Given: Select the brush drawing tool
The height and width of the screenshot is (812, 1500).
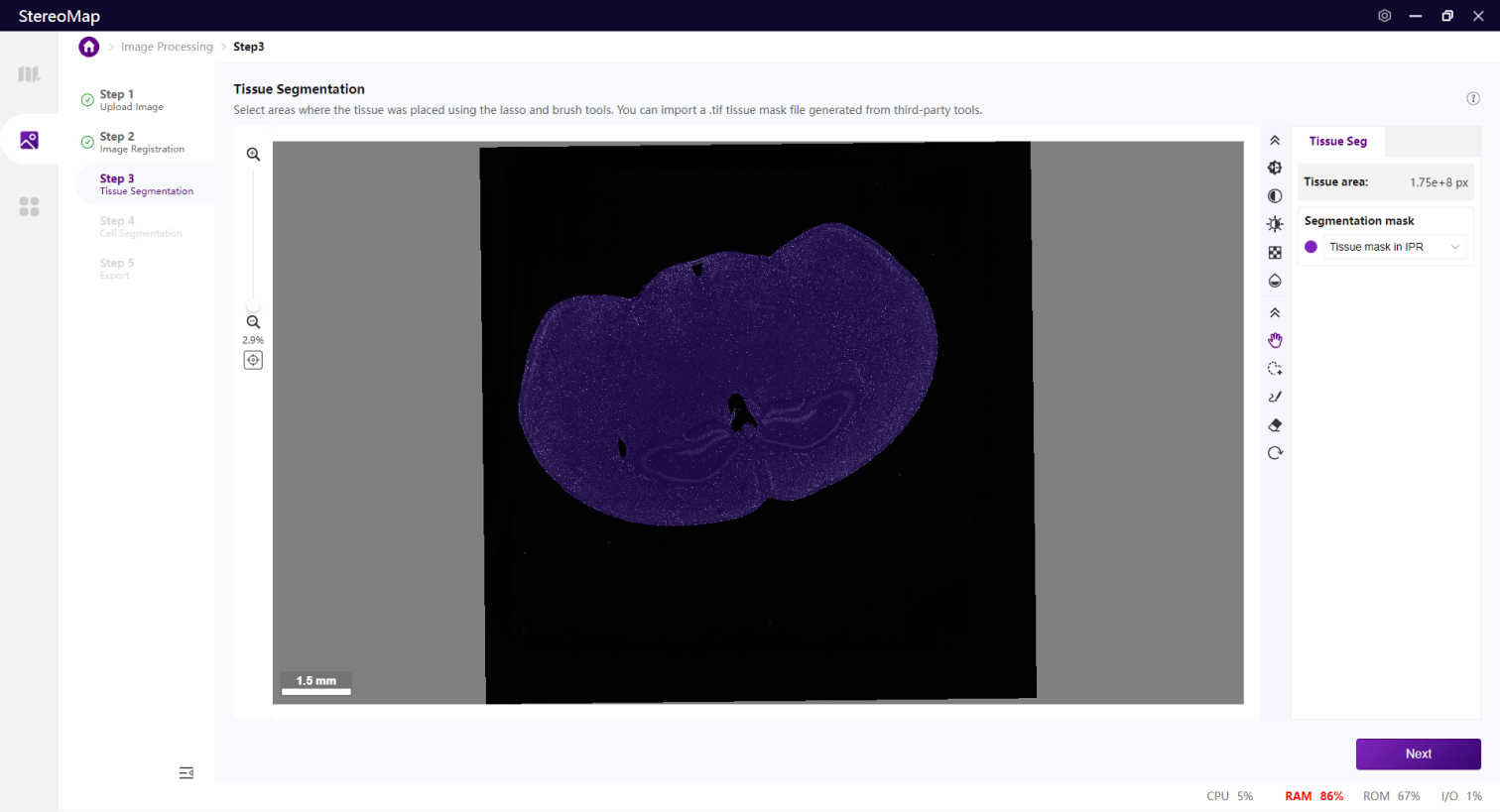Looking at the screenshot, I should 1275,397.
